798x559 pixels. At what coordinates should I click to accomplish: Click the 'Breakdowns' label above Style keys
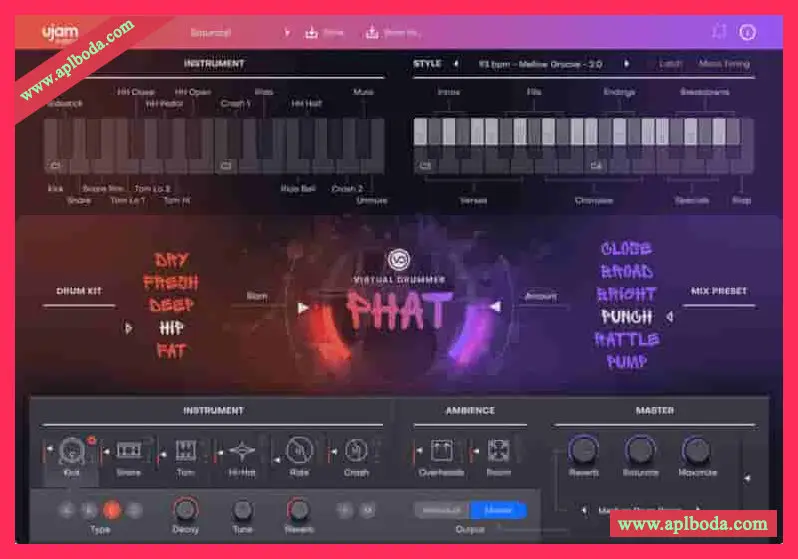705,92
